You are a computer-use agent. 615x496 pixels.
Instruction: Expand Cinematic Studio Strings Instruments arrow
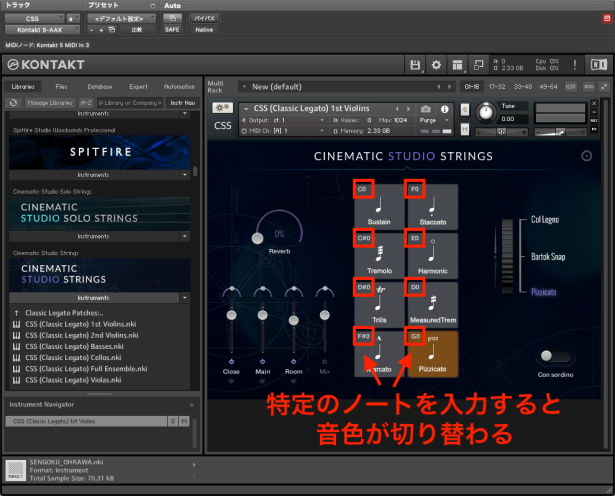point(185,298)
